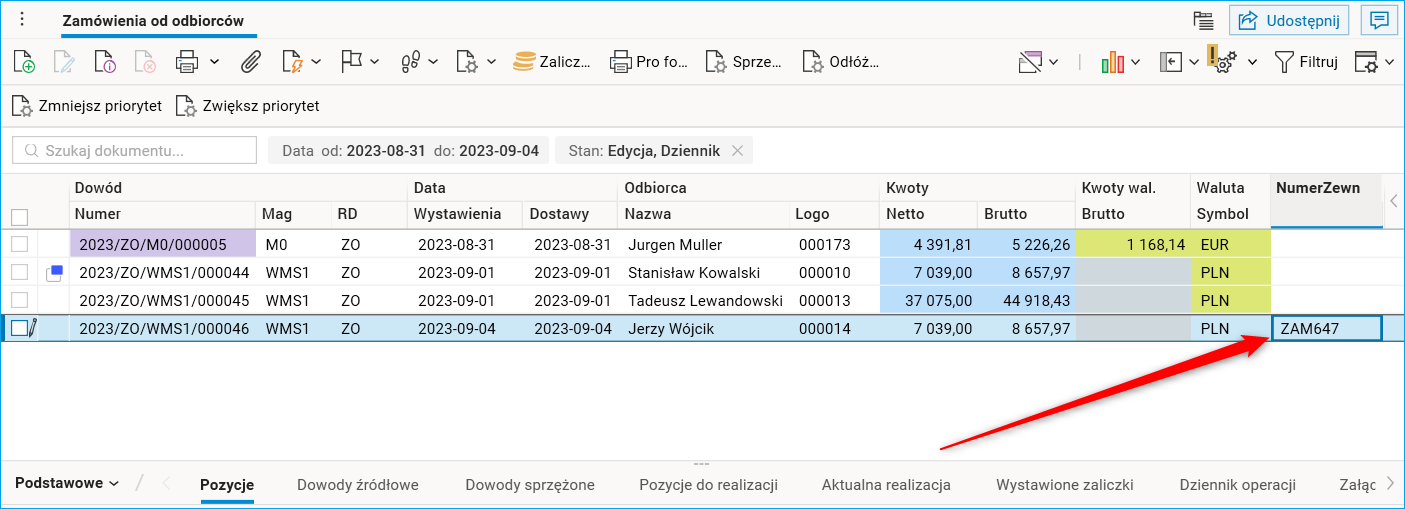
Task: Select the Tadeusz Lewandowski cell
Action: pos(704,300)
